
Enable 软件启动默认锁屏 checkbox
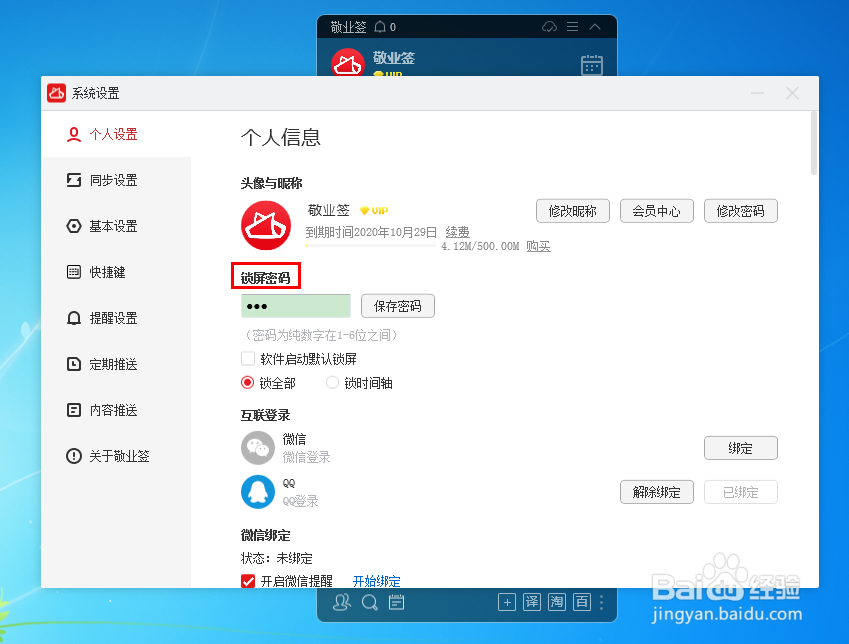[x=248, y=359]
